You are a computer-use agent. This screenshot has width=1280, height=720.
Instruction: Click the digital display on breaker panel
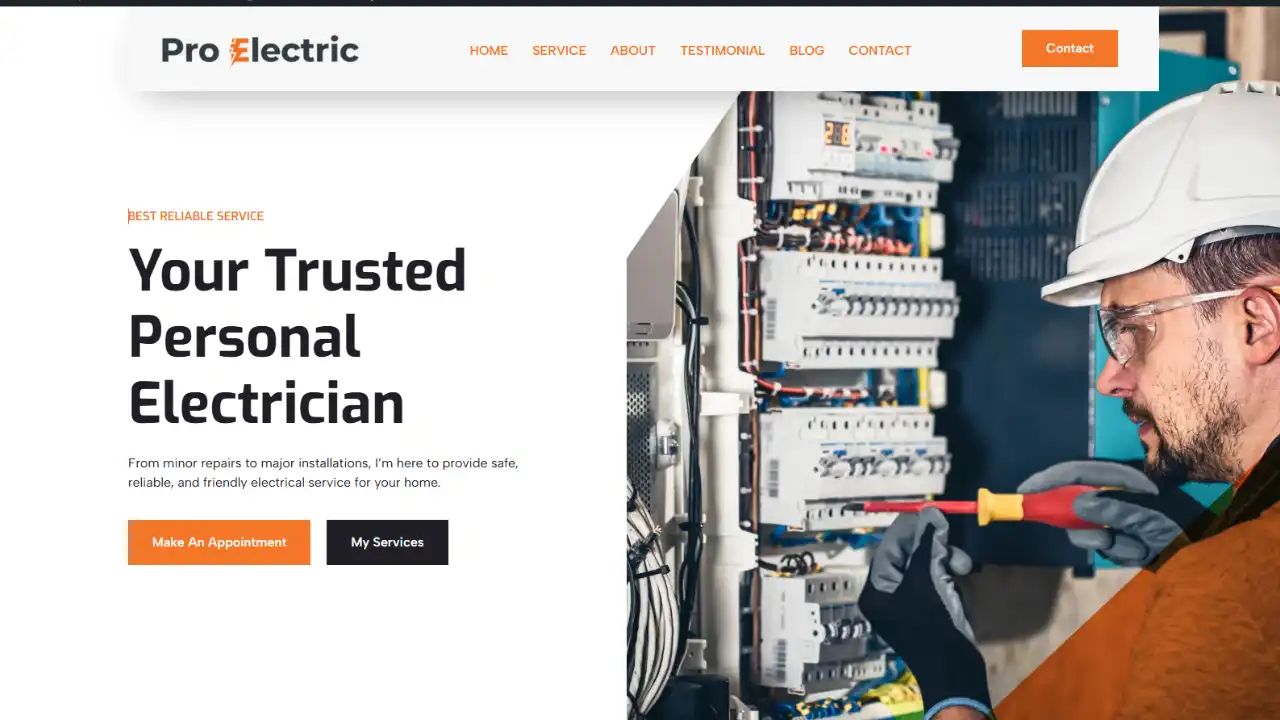838,133
